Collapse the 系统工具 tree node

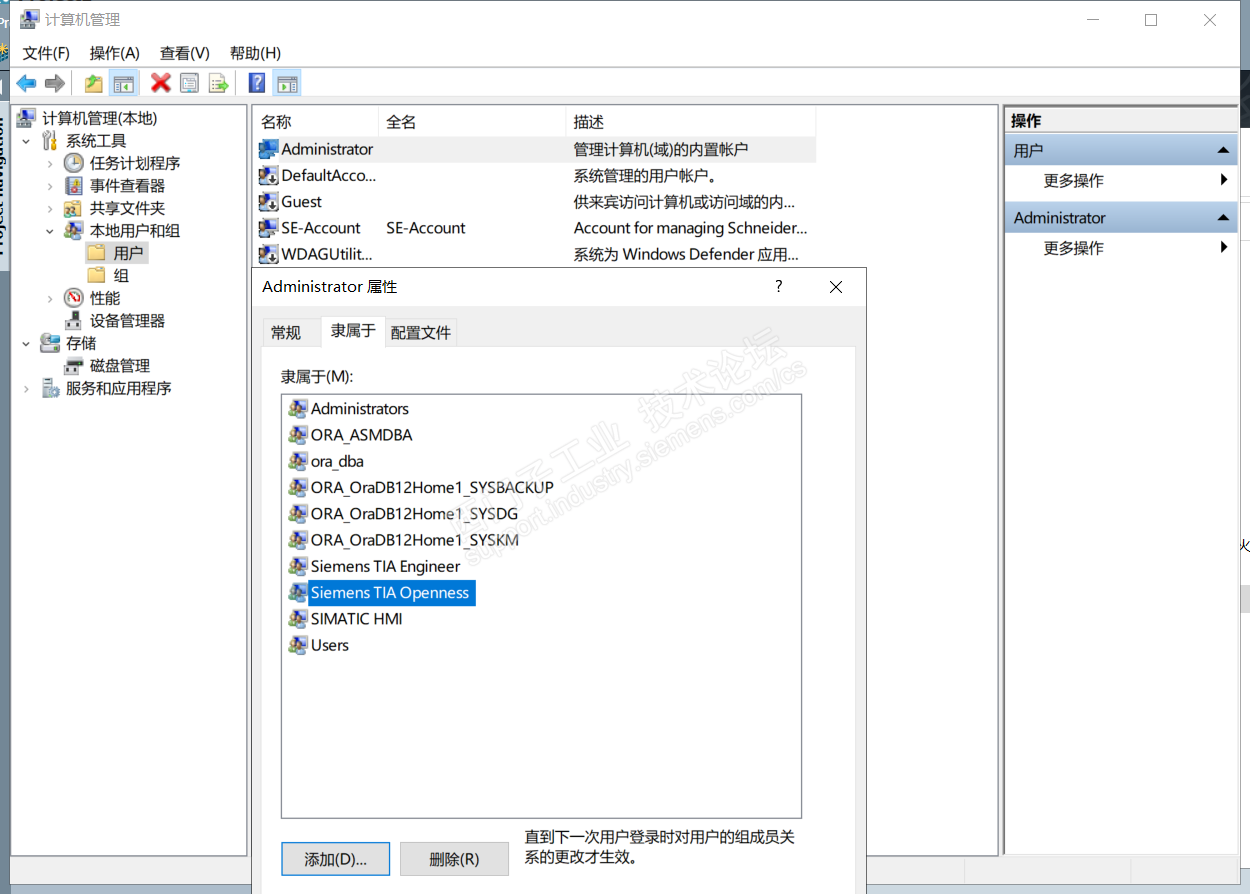click(27, 141)
